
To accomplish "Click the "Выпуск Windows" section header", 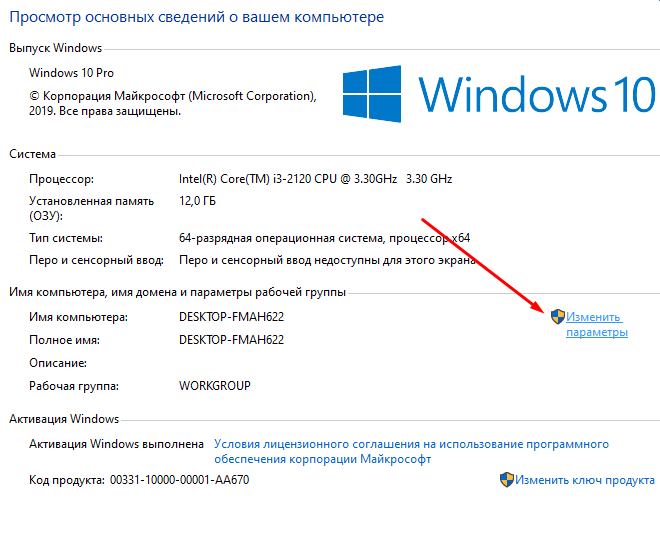I will (56, 48).
